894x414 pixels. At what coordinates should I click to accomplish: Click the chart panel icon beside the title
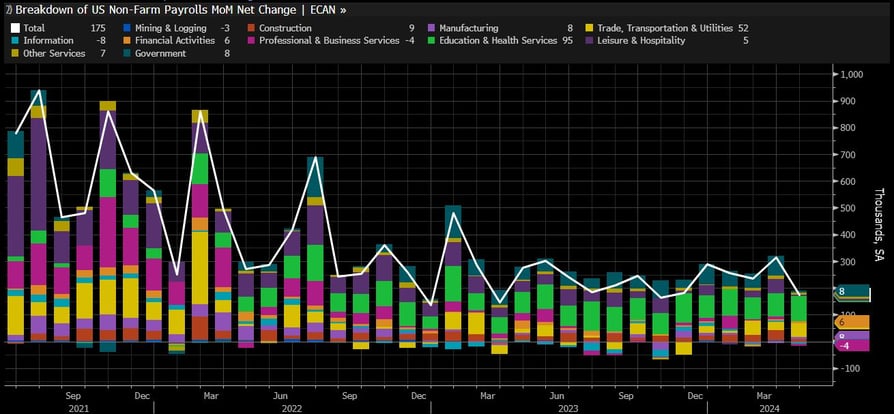click(8, 10)
